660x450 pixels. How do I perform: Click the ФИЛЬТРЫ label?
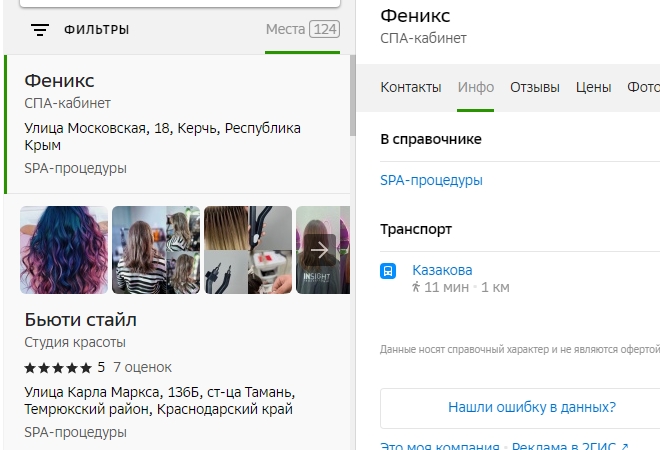tap(96, 30)
